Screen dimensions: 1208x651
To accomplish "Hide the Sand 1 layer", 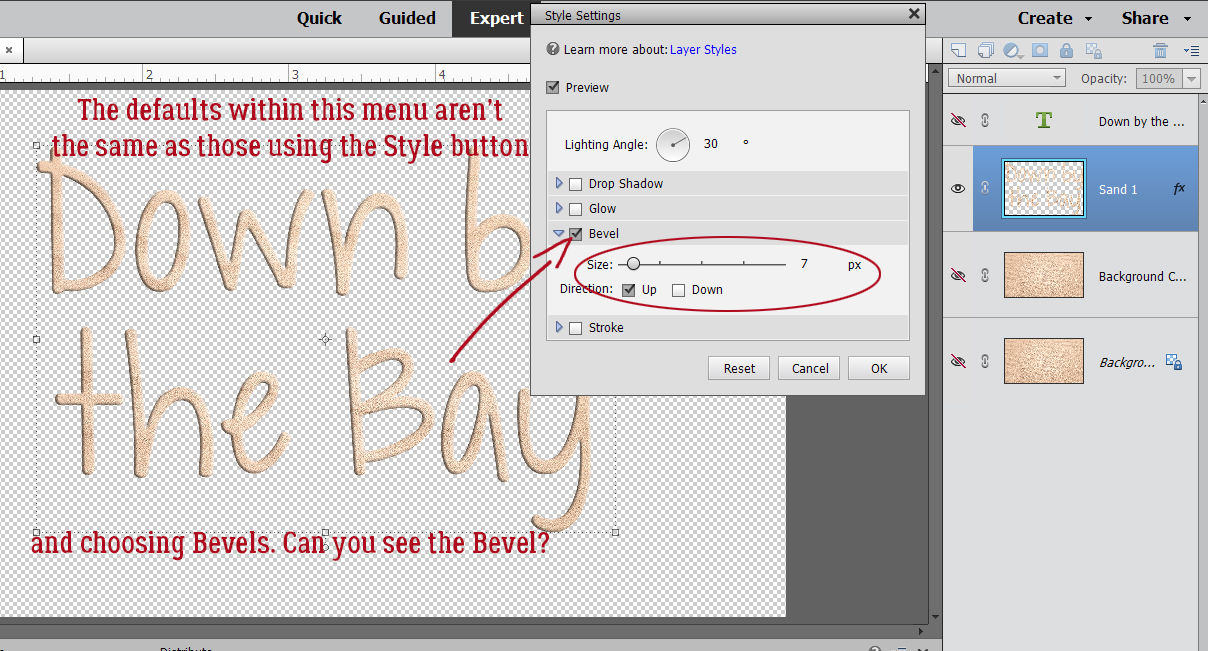I will [958, 188].
